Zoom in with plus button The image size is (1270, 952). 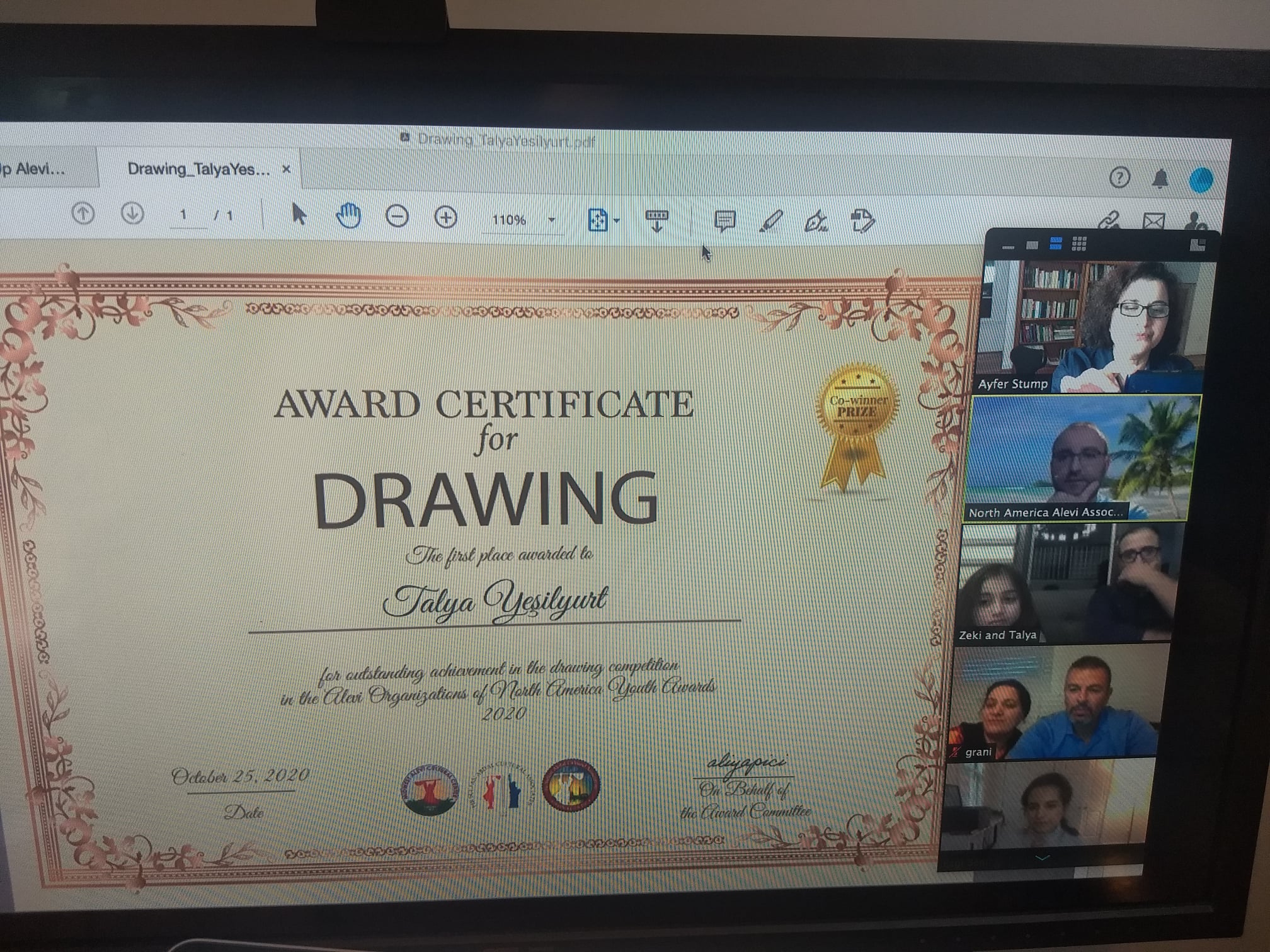(446, 218)
